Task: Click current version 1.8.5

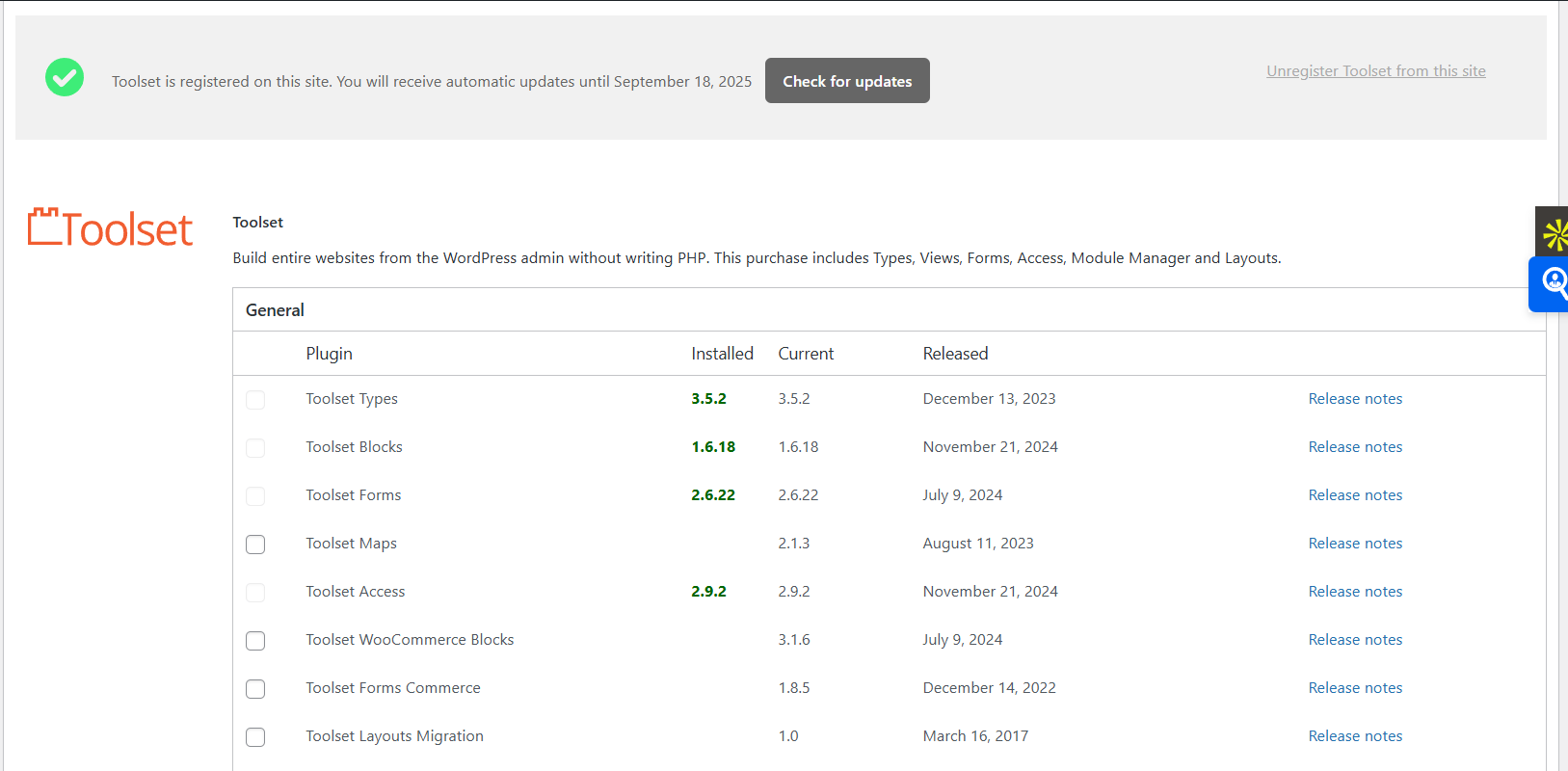Action: [794, 688]
